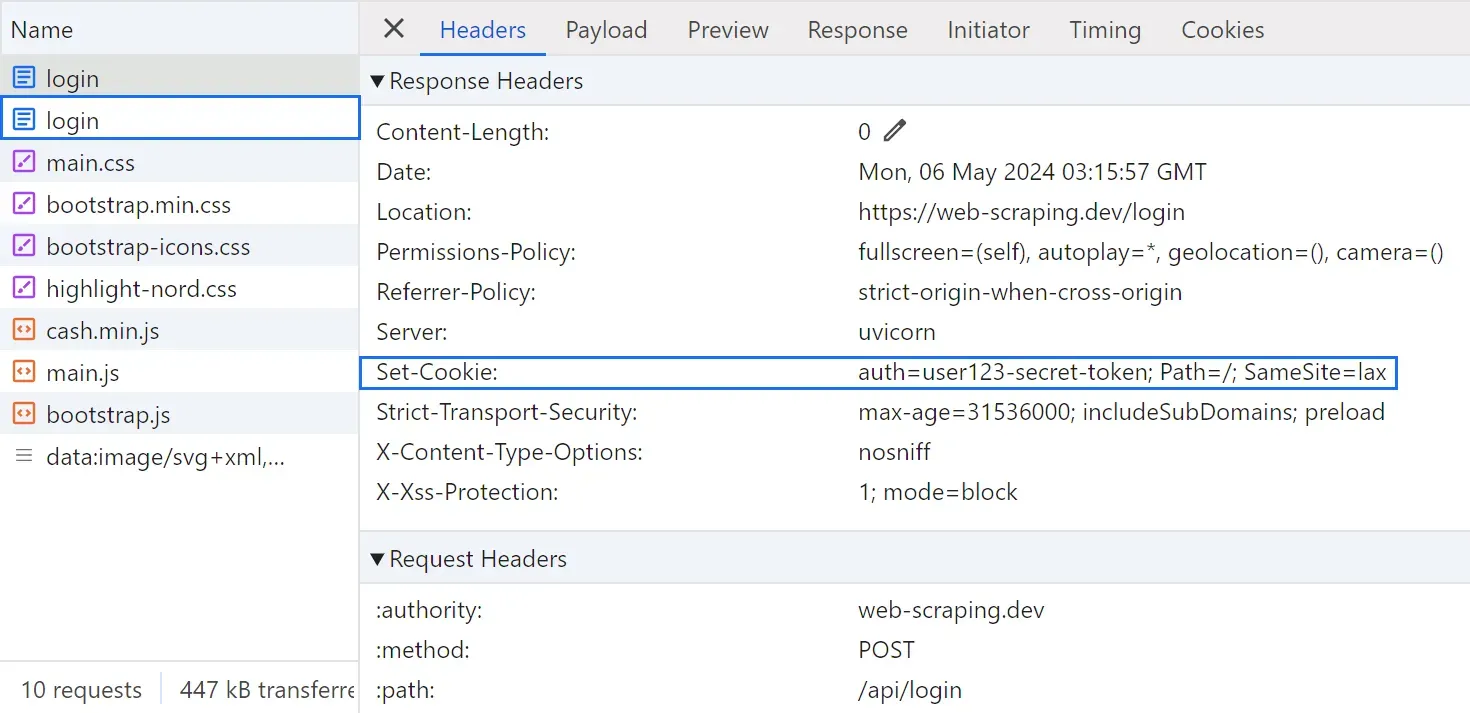
Task: Click the 10 requests summary in status bar
Action: 80,689
